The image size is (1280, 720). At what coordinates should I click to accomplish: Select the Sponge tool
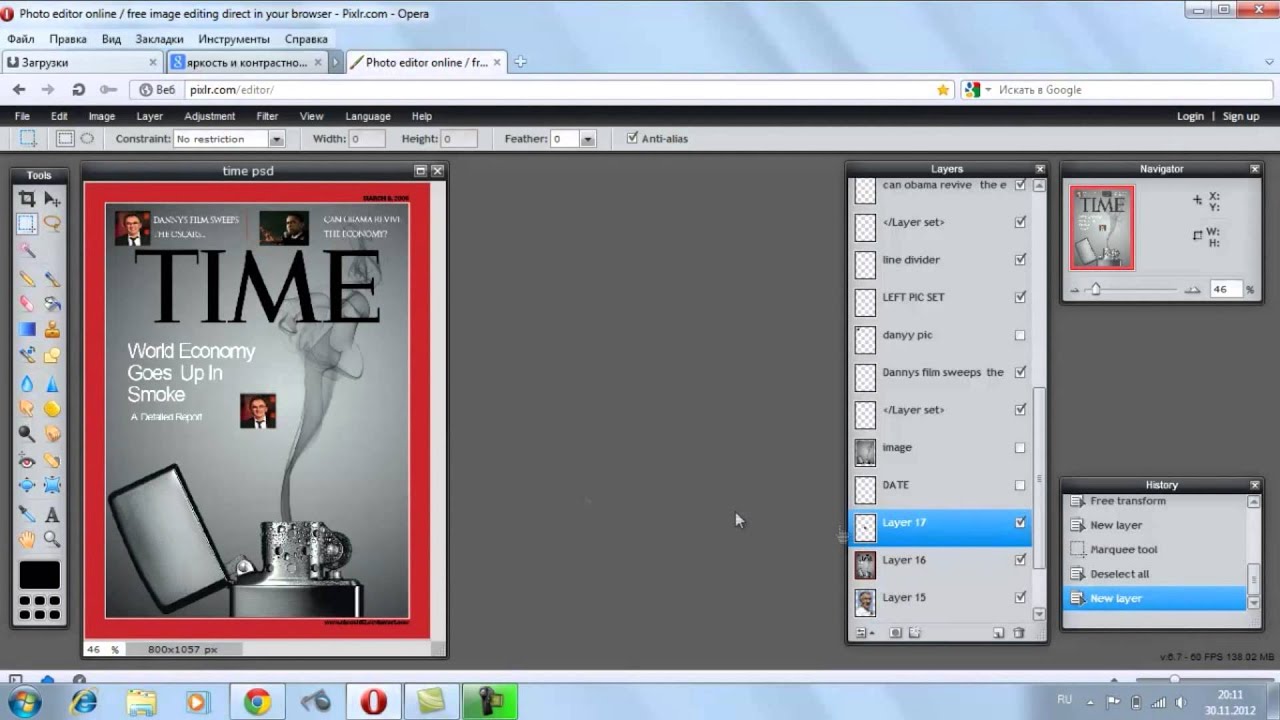point(52,408)
